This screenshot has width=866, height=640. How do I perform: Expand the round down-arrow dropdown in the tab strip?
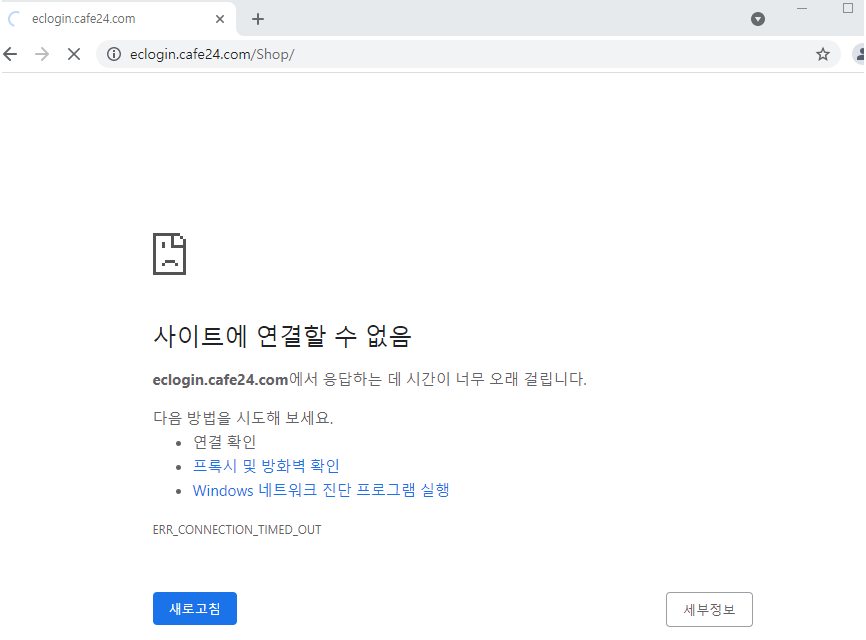758,19
